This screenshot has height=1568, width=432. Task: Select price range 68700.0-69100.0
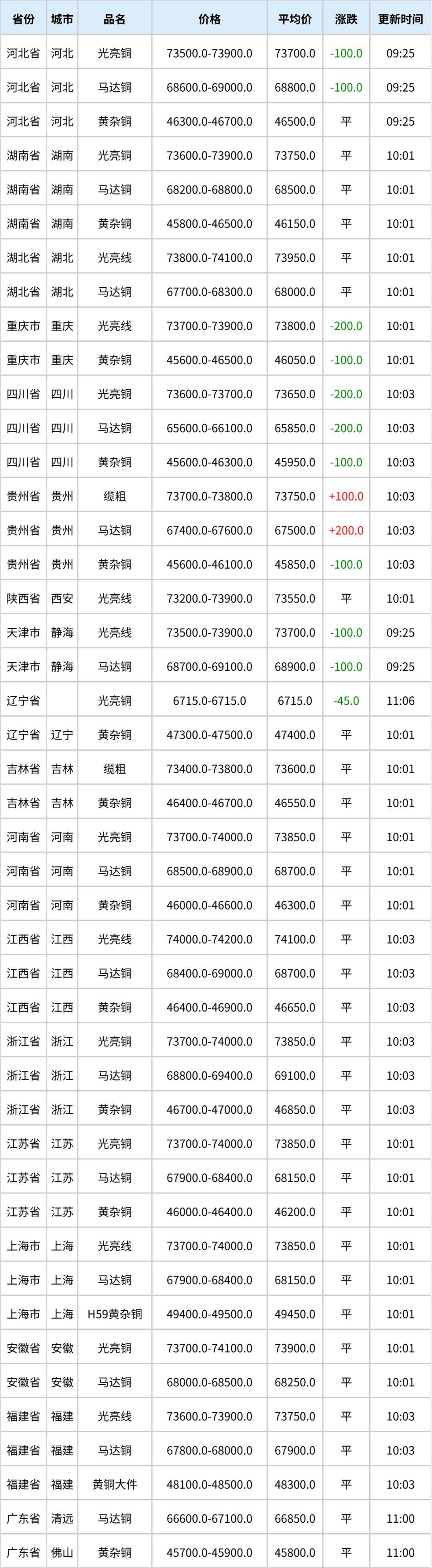209,667
